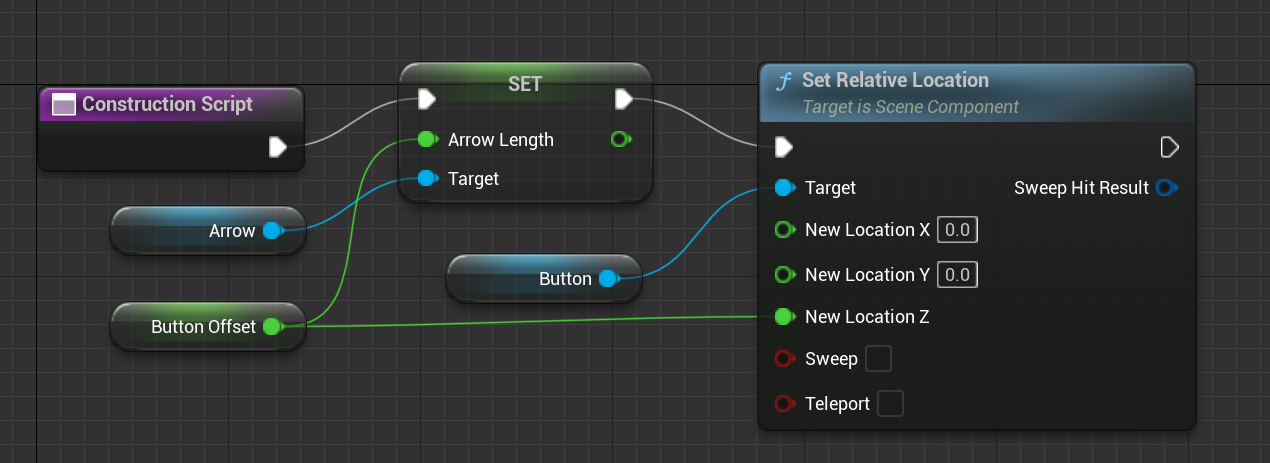1270x463 pixels.
Task: Click the Arrow variable output pin
Action: coord(272,231)
